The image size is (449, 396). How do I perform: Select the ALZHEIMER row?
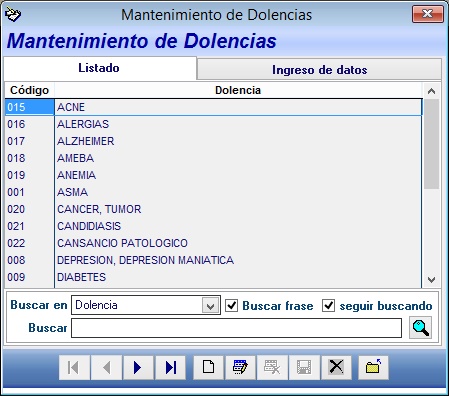pyautogui.click(x=213, y=141)
